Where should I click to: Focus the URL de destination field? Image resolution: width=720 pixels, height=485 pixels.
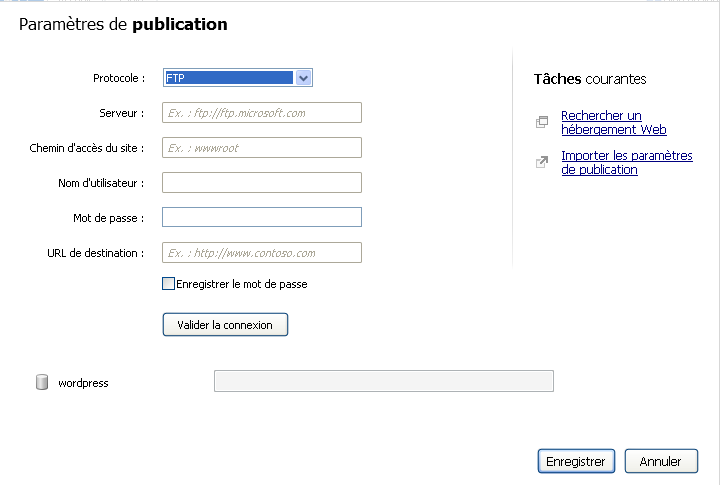261,253
